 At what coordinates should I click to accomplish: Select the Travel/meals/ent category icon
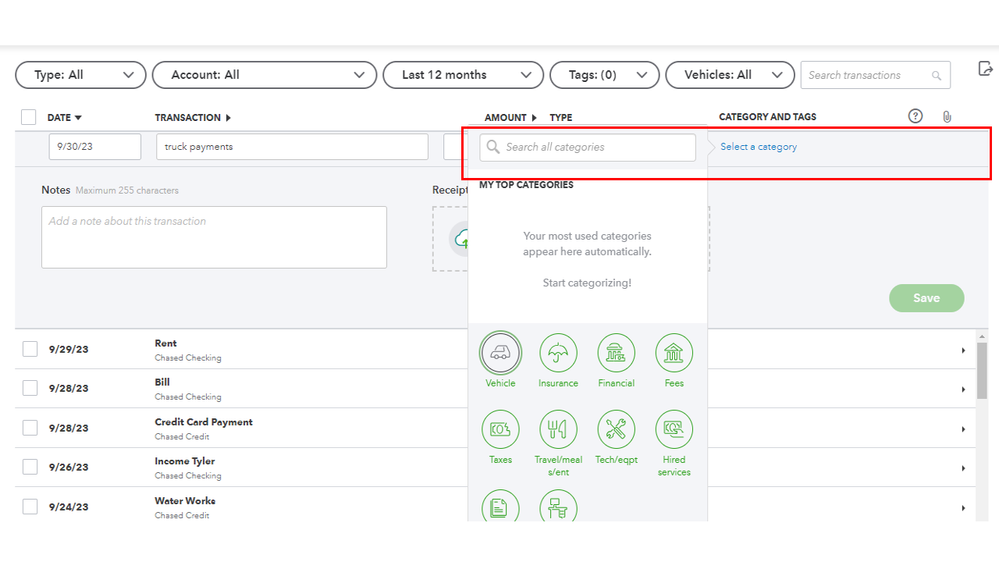coord(558,430)
